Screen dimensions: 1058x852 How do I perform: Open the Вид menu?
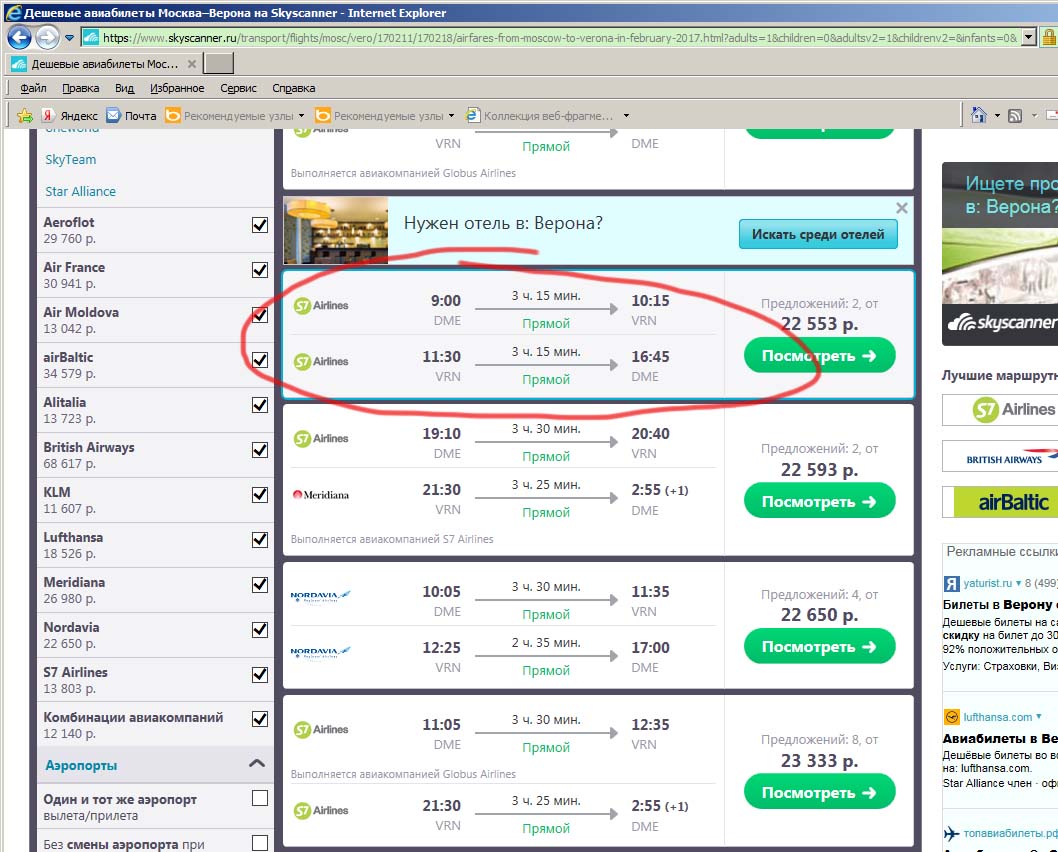click(124, 88)
